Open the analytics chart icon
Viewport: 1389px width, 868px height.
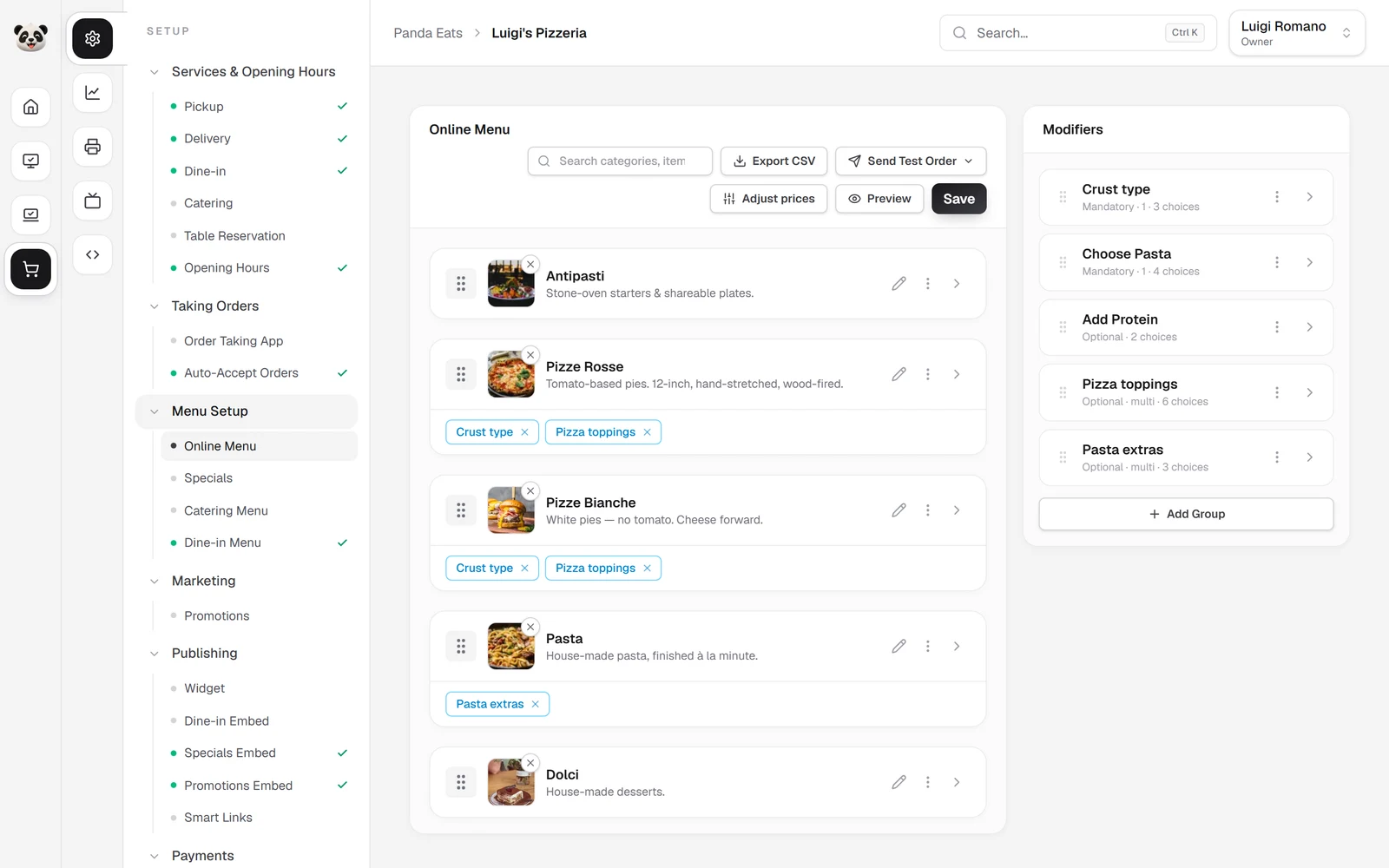pyautogui.click(x=92, y=93)
